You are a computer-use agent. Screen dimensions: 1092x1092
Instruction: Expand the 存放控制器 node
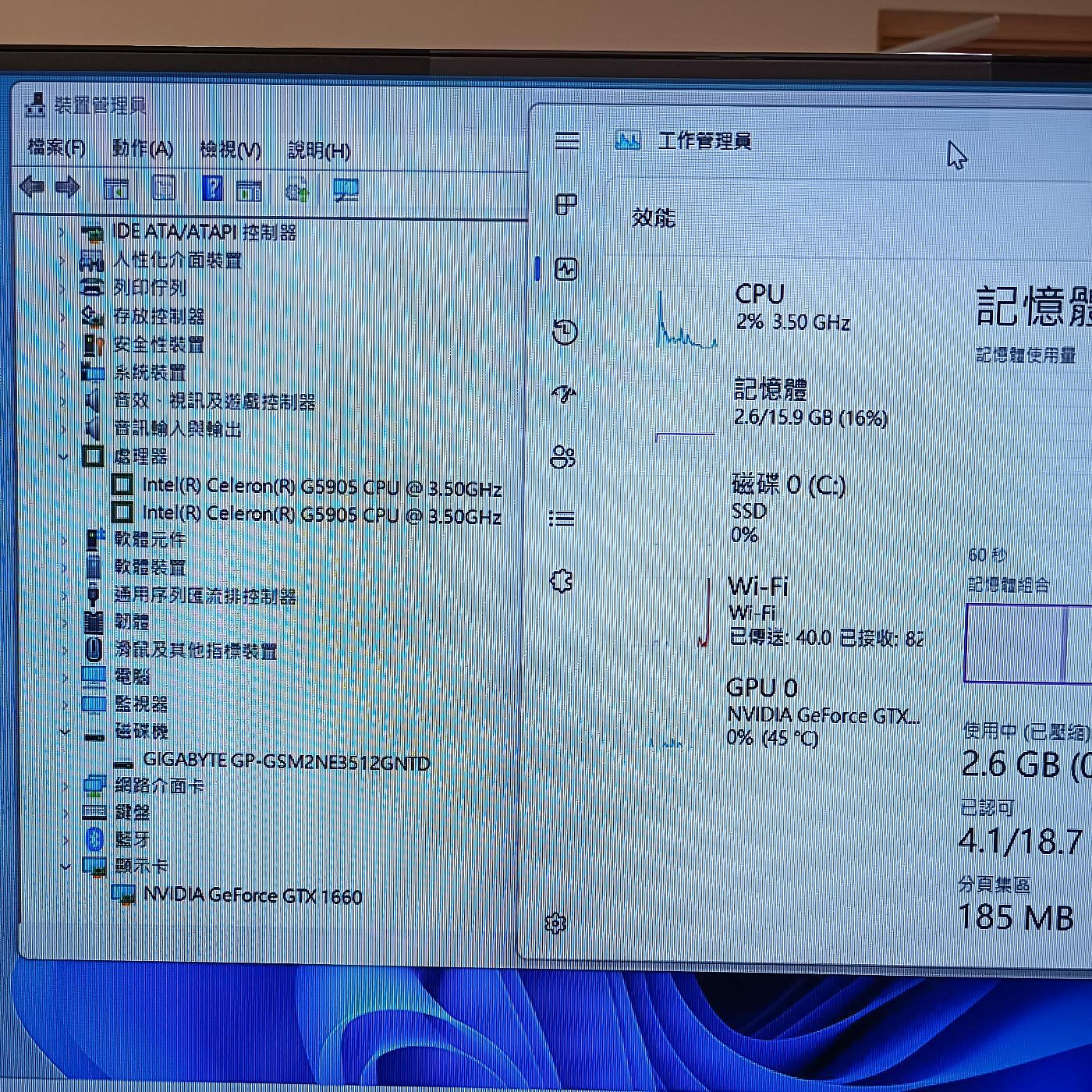[x=63, y=316]
